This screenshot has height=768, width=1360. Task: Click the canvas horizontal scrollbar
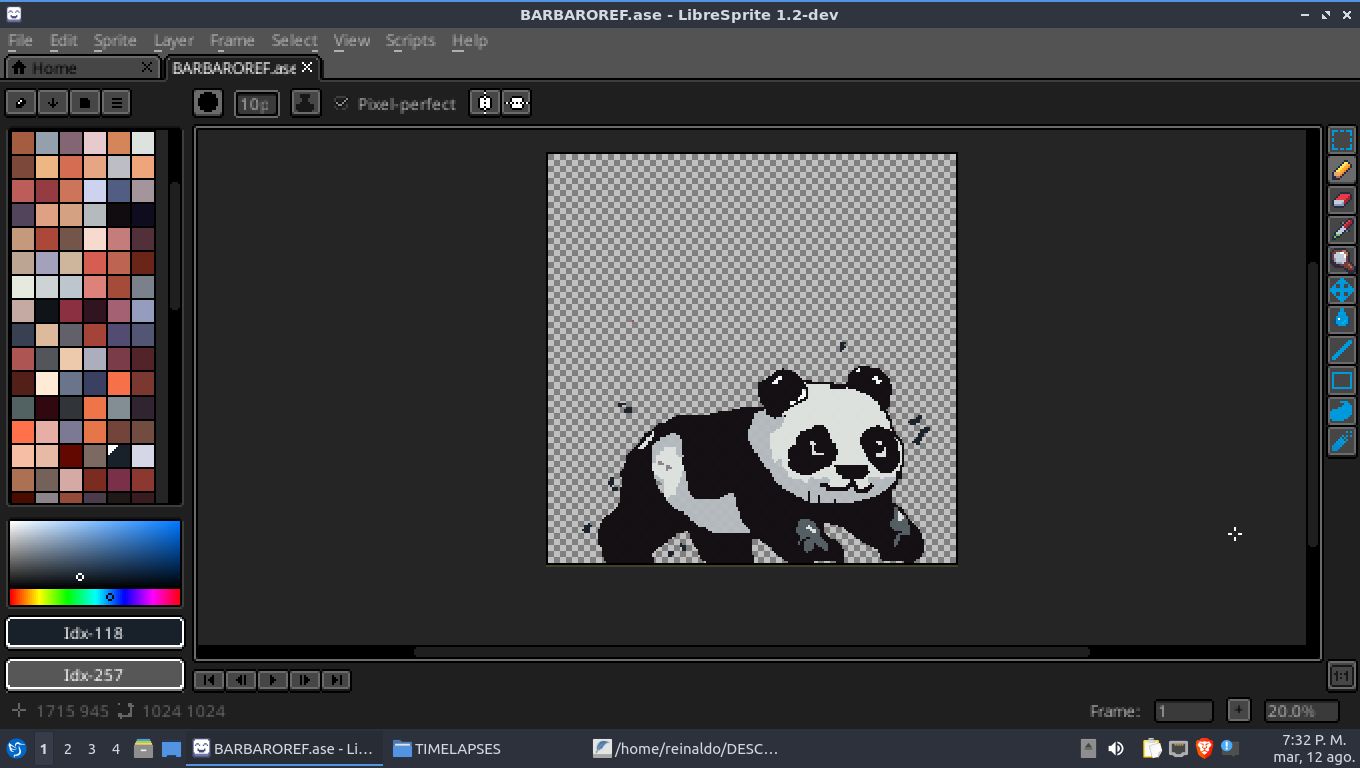click(x=751, y=652)
